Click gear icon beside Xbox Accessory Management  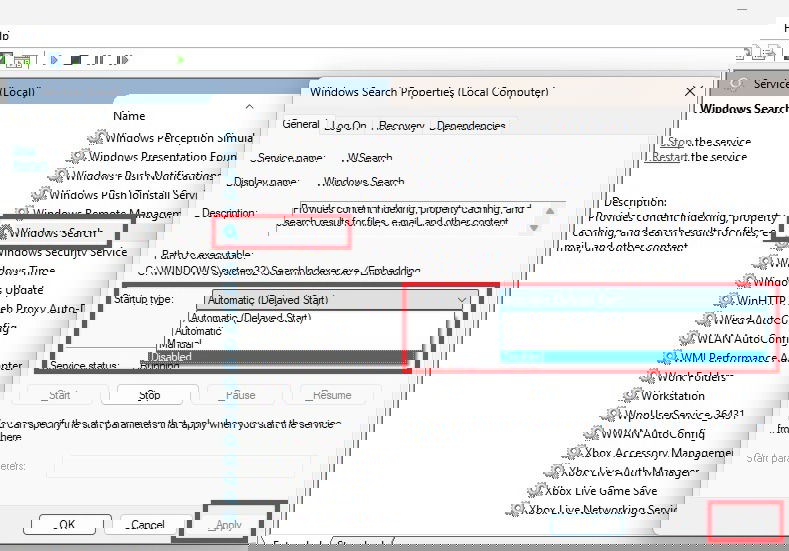pos(574,452)
